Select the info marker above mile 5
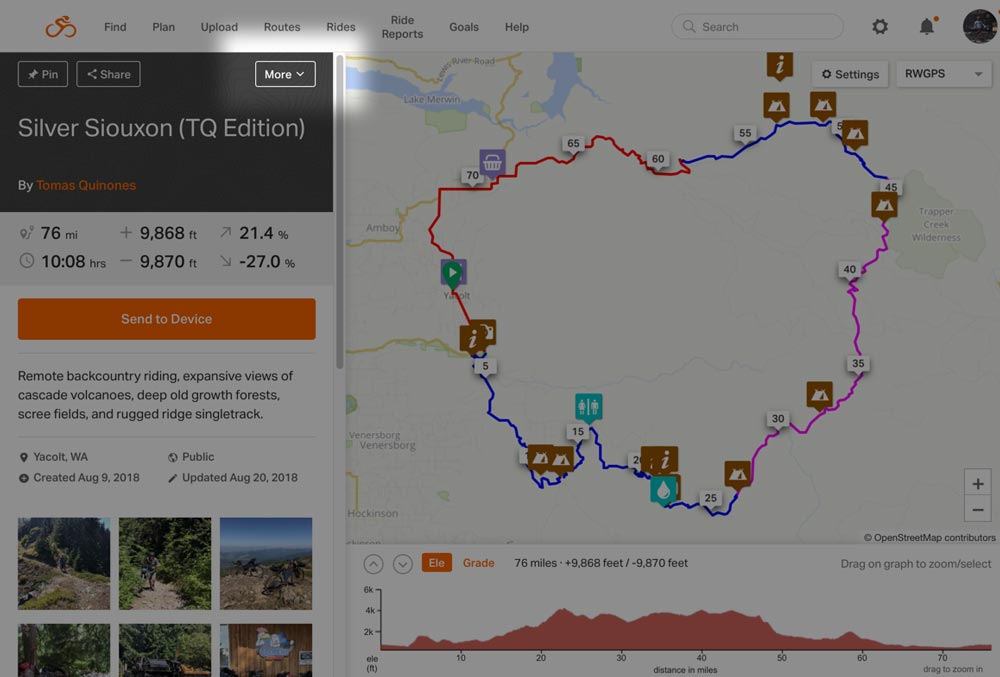 473,339
